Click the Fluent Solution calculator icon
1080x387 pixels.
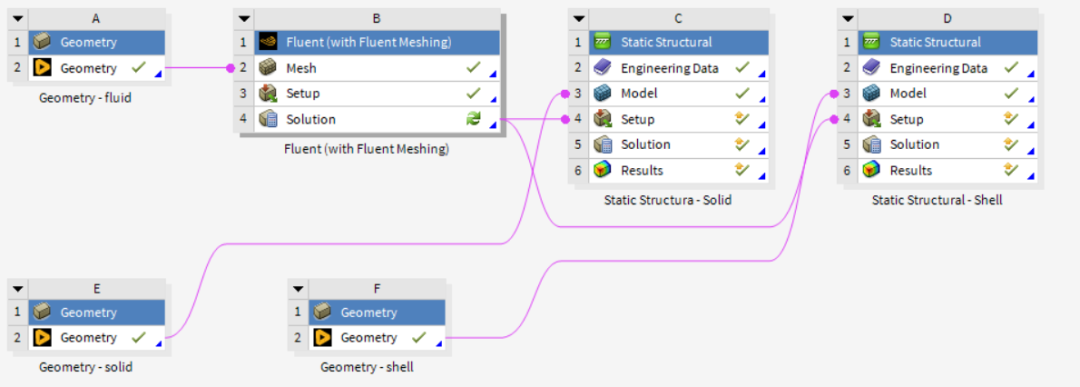(x=267, y=119)
